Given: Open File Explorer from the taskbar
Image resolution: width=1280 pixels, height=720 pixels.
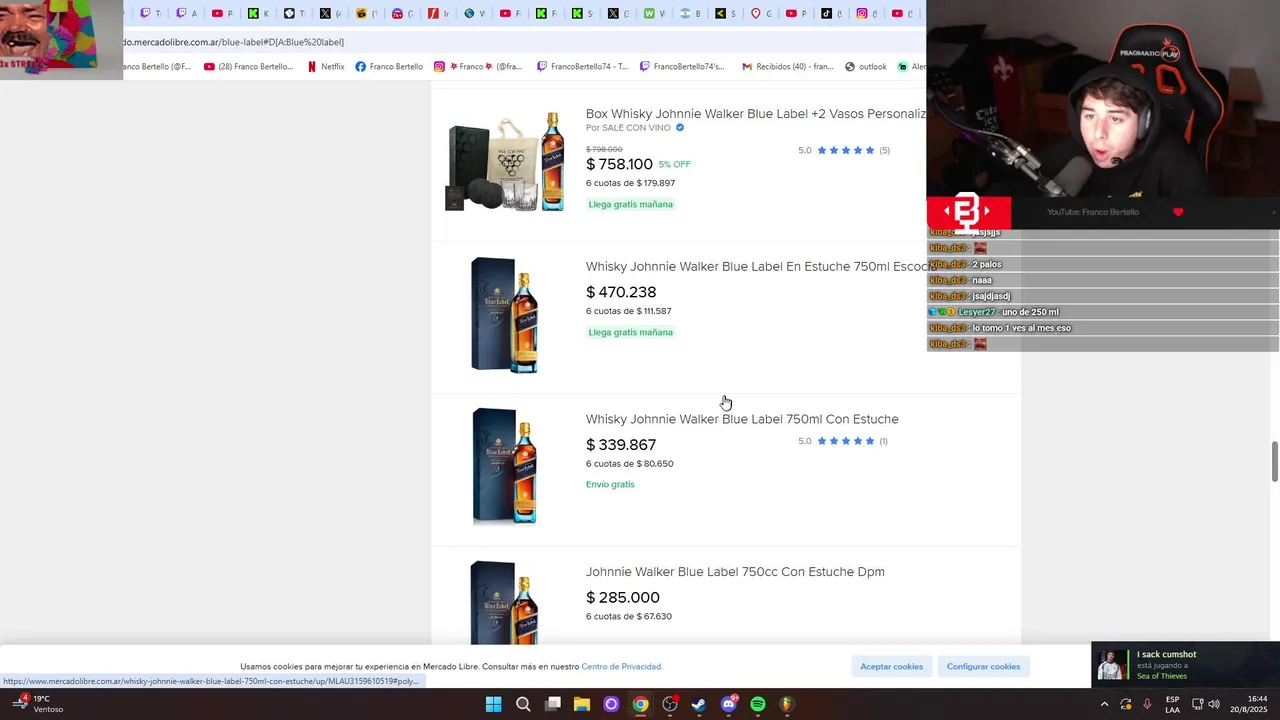Looking at the screenshot, I should tap(582, 704).
